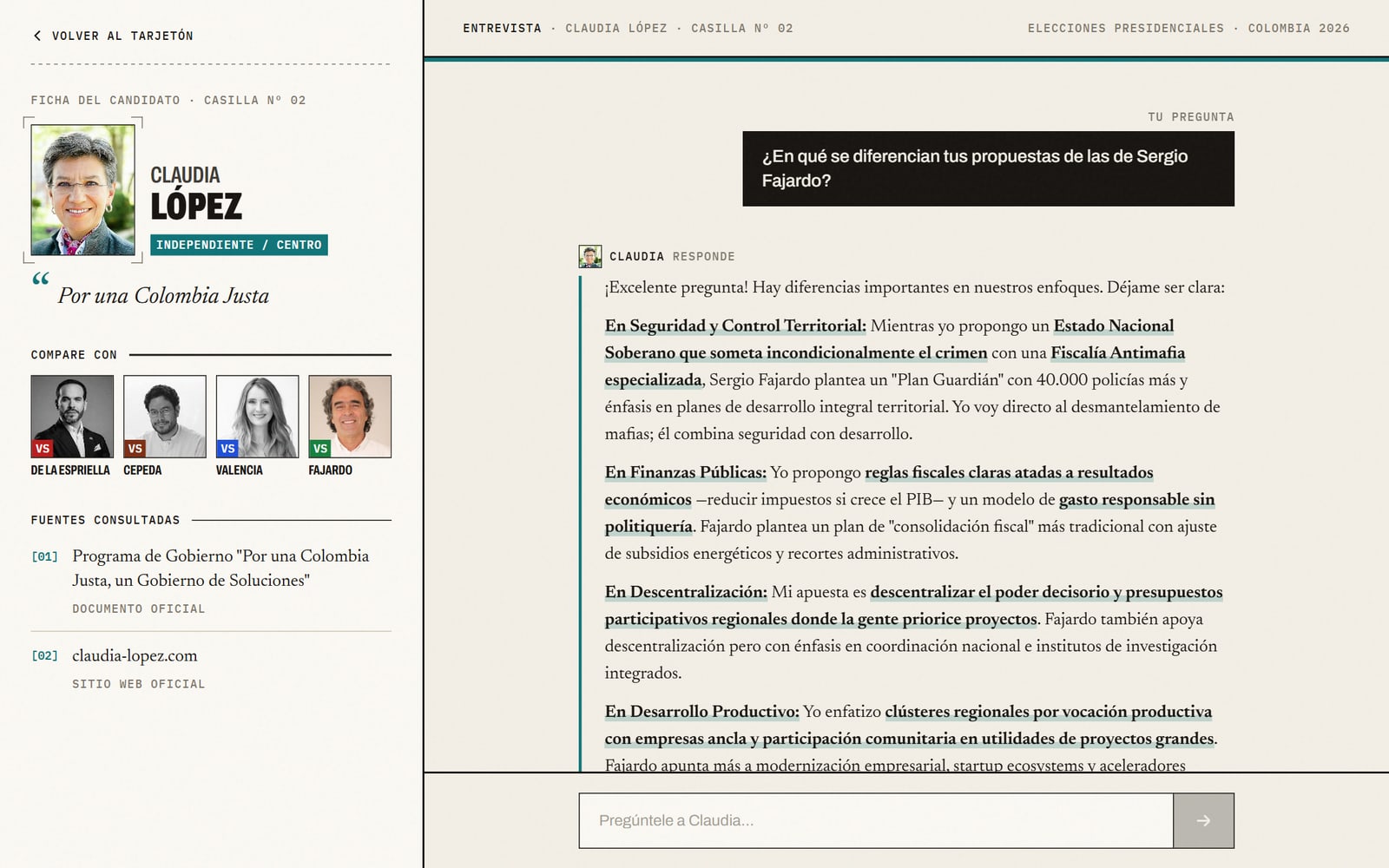This screenshot has height=868, width=1389.
Task: Go back via Volver al tarjetón link
Action: coord(113,36)
